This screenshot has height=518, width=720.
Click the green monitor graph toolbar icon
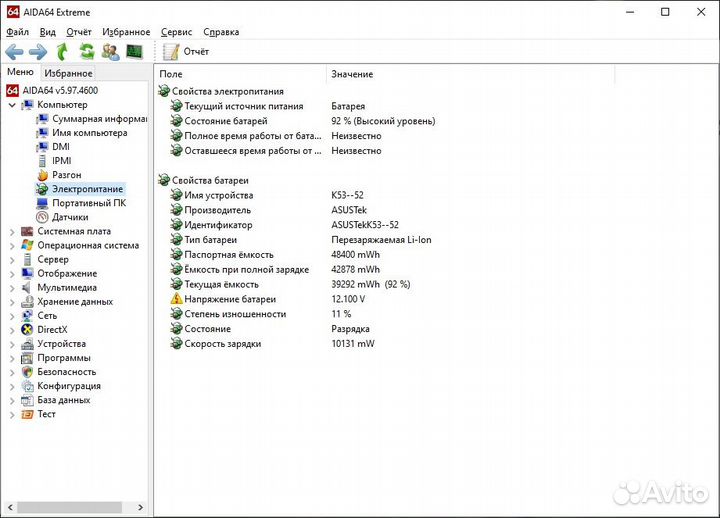134,51
